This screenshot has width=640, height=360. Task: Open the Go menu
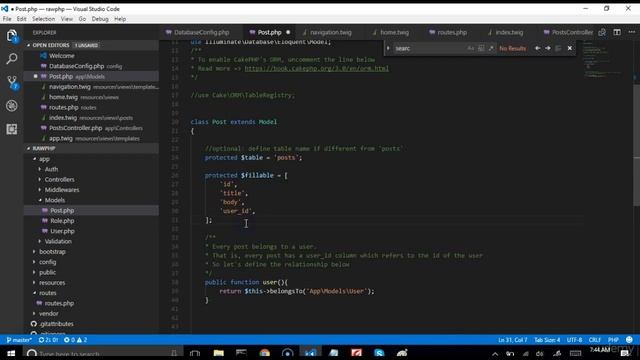pos(82,19)
